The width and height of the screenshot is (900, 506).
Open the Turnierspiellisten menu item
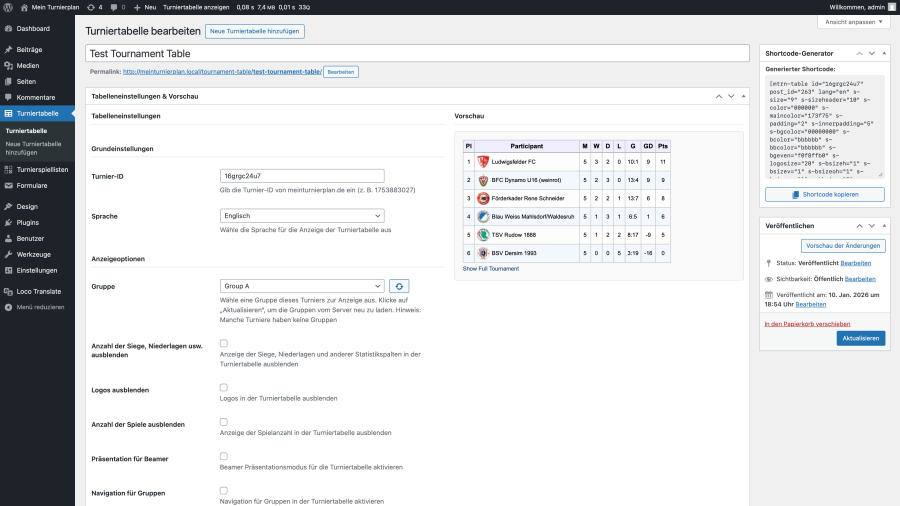42,170
